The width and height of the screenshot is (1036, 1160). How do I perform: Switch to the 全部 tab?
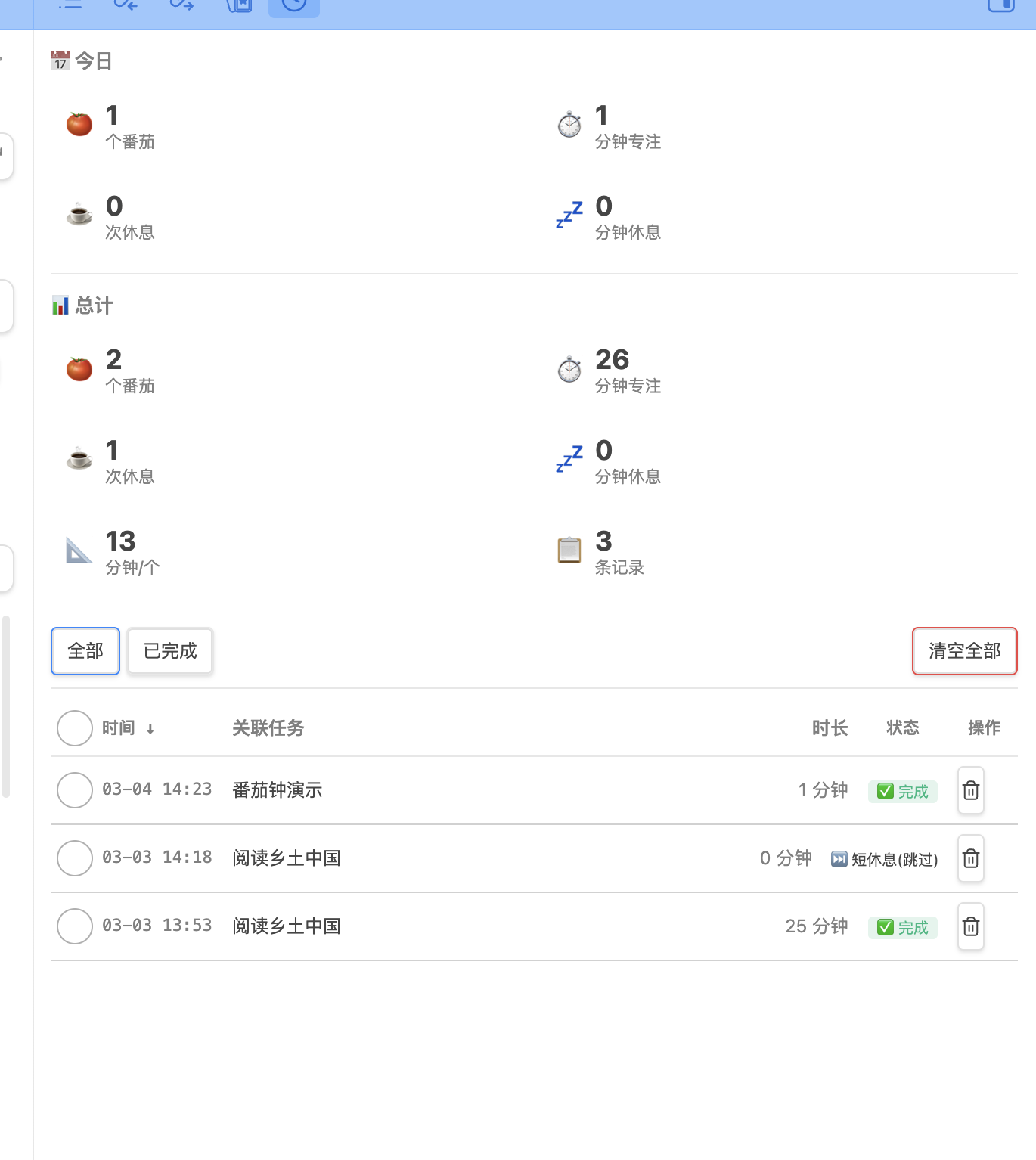coord(85,650)
